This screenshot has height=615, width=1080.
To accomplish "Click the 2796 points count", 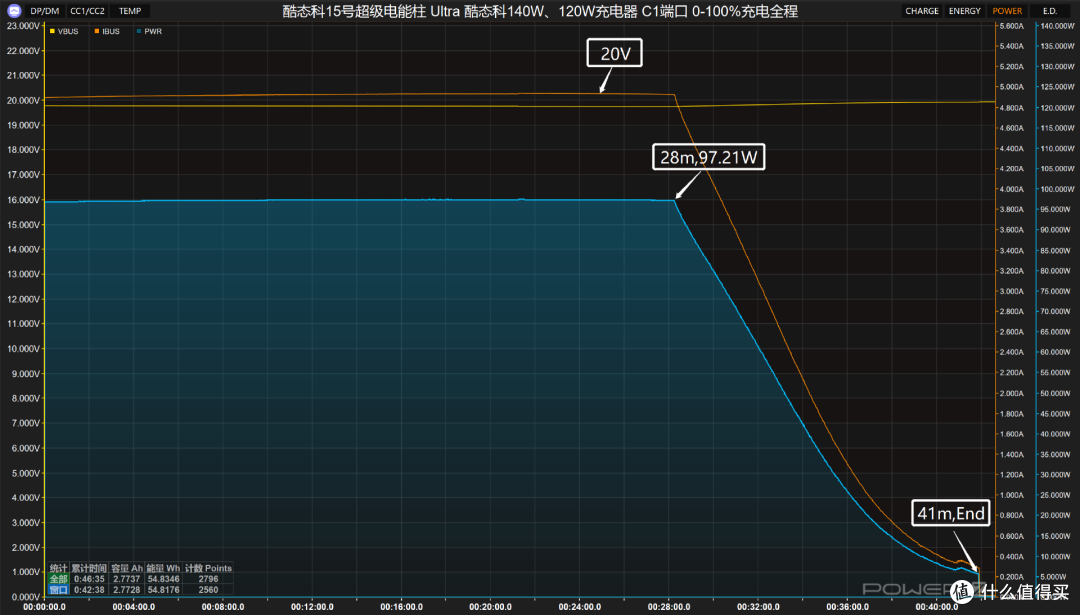I will [208, 579].
